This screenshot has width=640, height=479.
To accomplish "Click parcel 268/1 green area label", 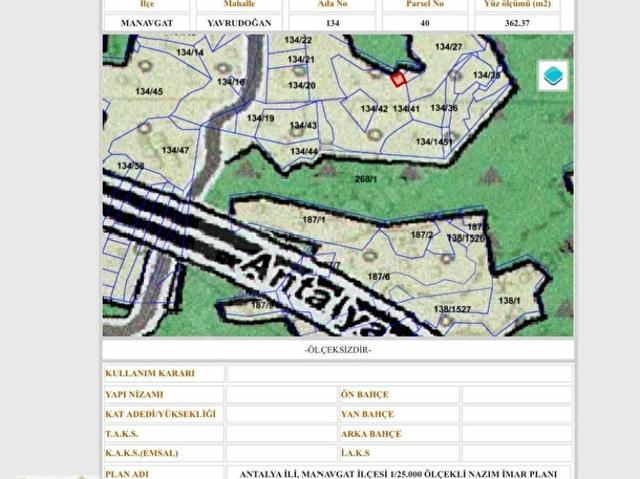I will pos(366,179).
